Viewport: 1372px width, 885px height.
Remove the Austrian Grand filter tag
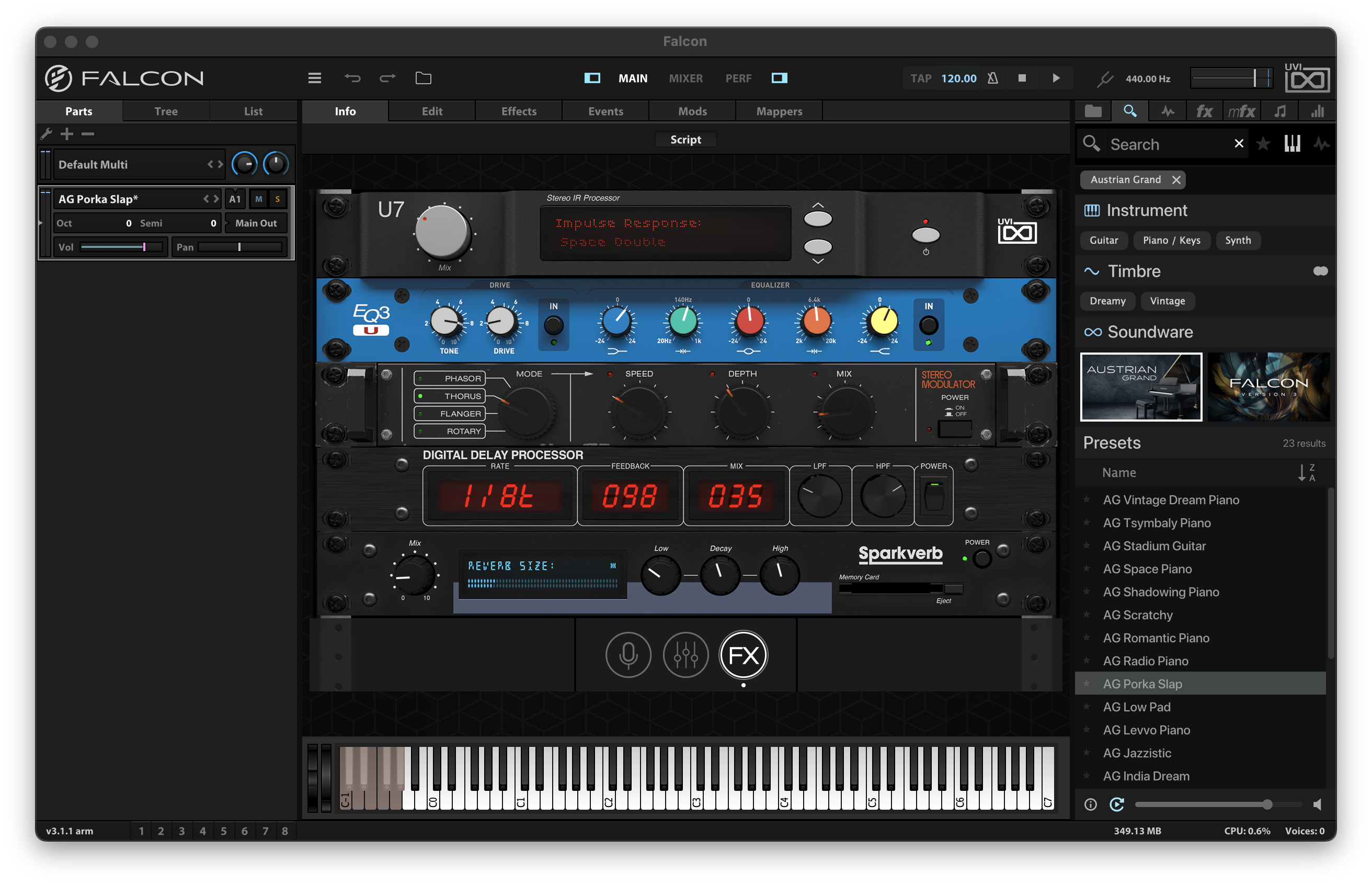(1176, 180)
